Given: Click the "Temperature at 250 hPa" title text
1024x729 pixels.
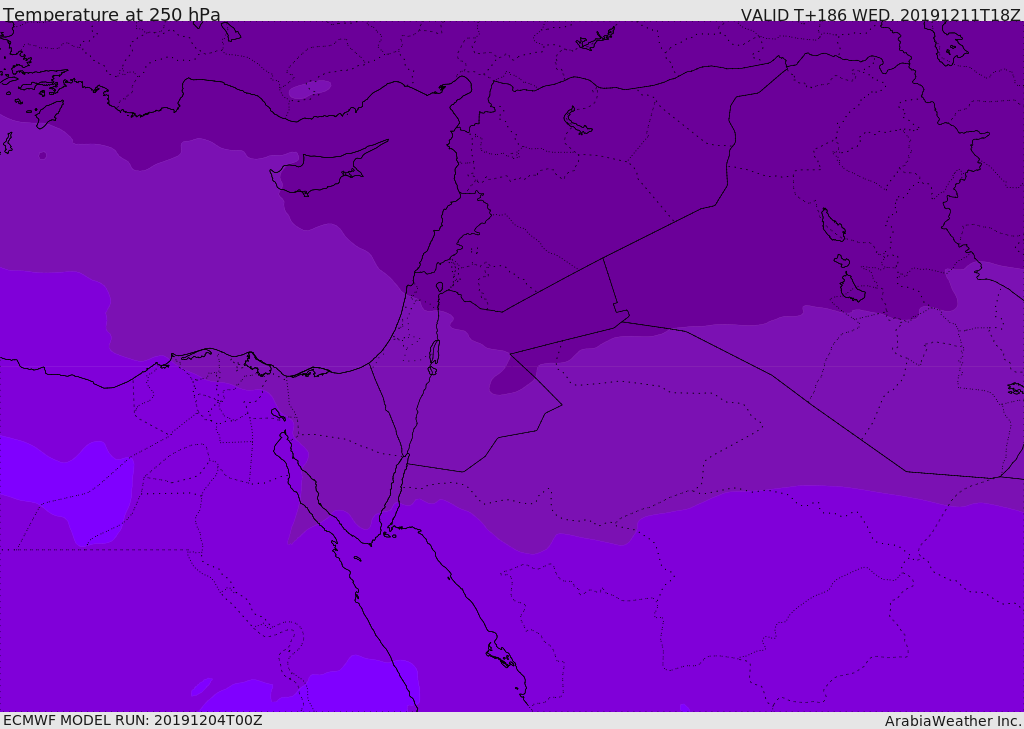Looking at the screenshot, I should pyautogui.click(x=112, y=14).
